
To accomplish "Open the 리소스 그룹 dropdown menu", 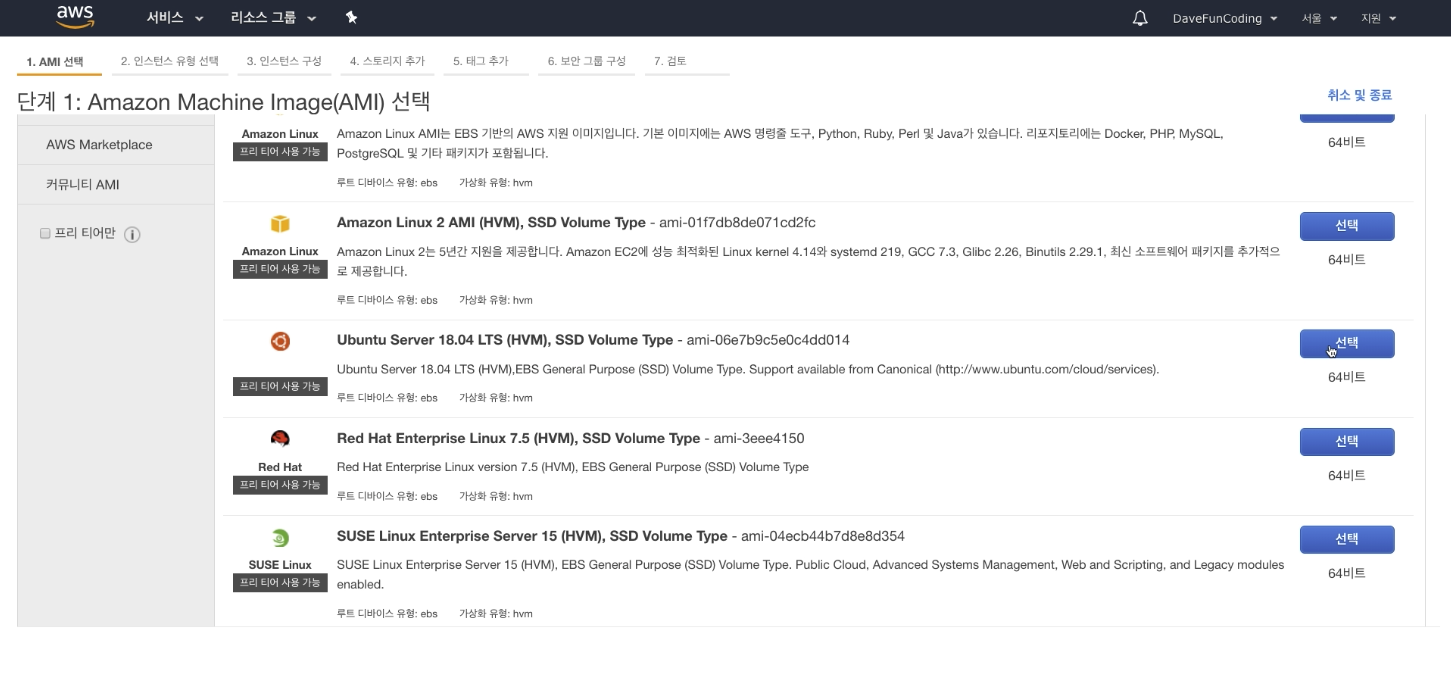I will 273,18.
